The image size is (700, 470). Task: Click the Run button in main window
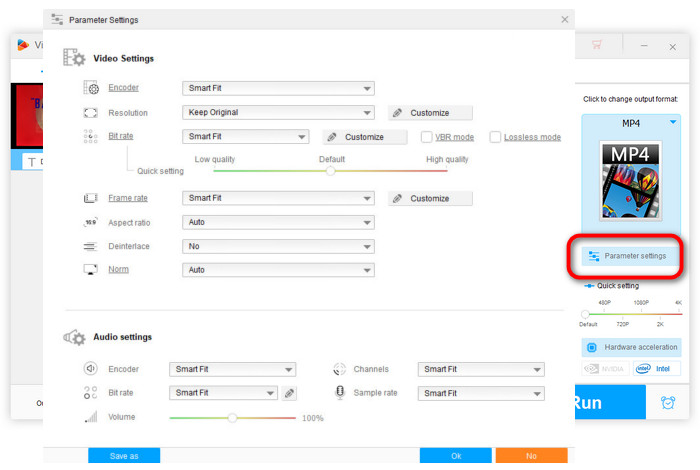coord(610,403)
